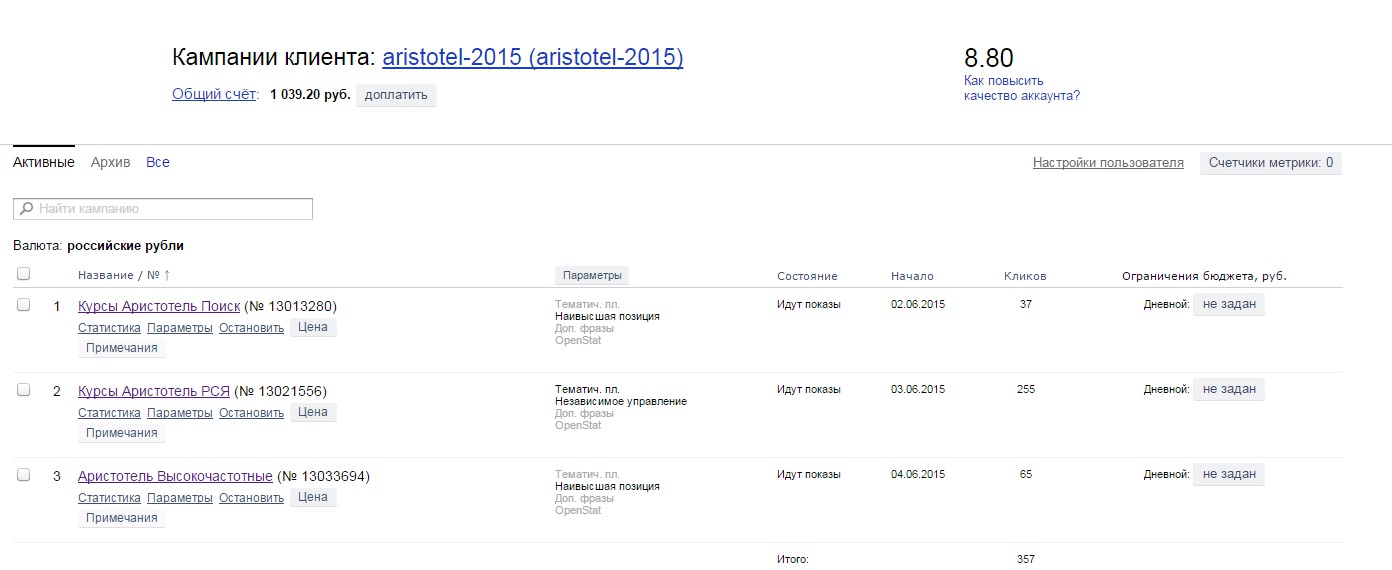Open daily budget 'не задан' for РСЯ campaign

pyautogui.click(x=1229, y=389)
